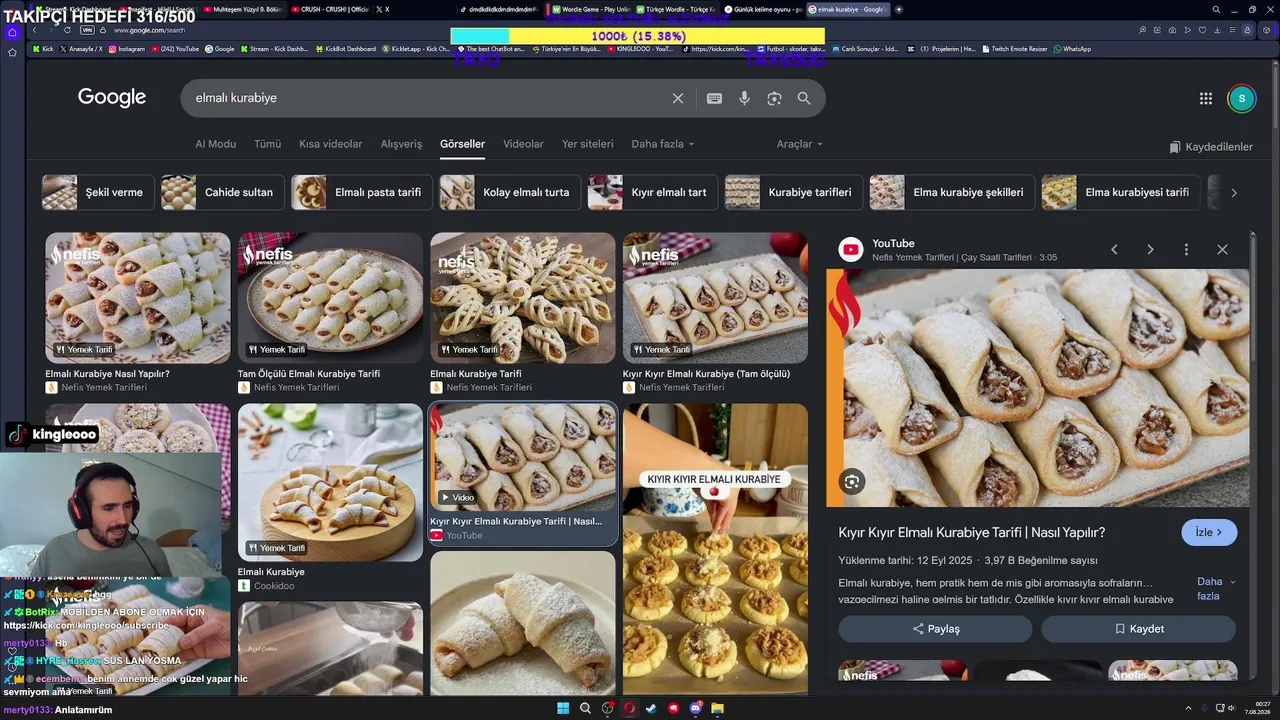Open the Araçlar tools dropdown
Screen dimensions: 1280x720
799,144
